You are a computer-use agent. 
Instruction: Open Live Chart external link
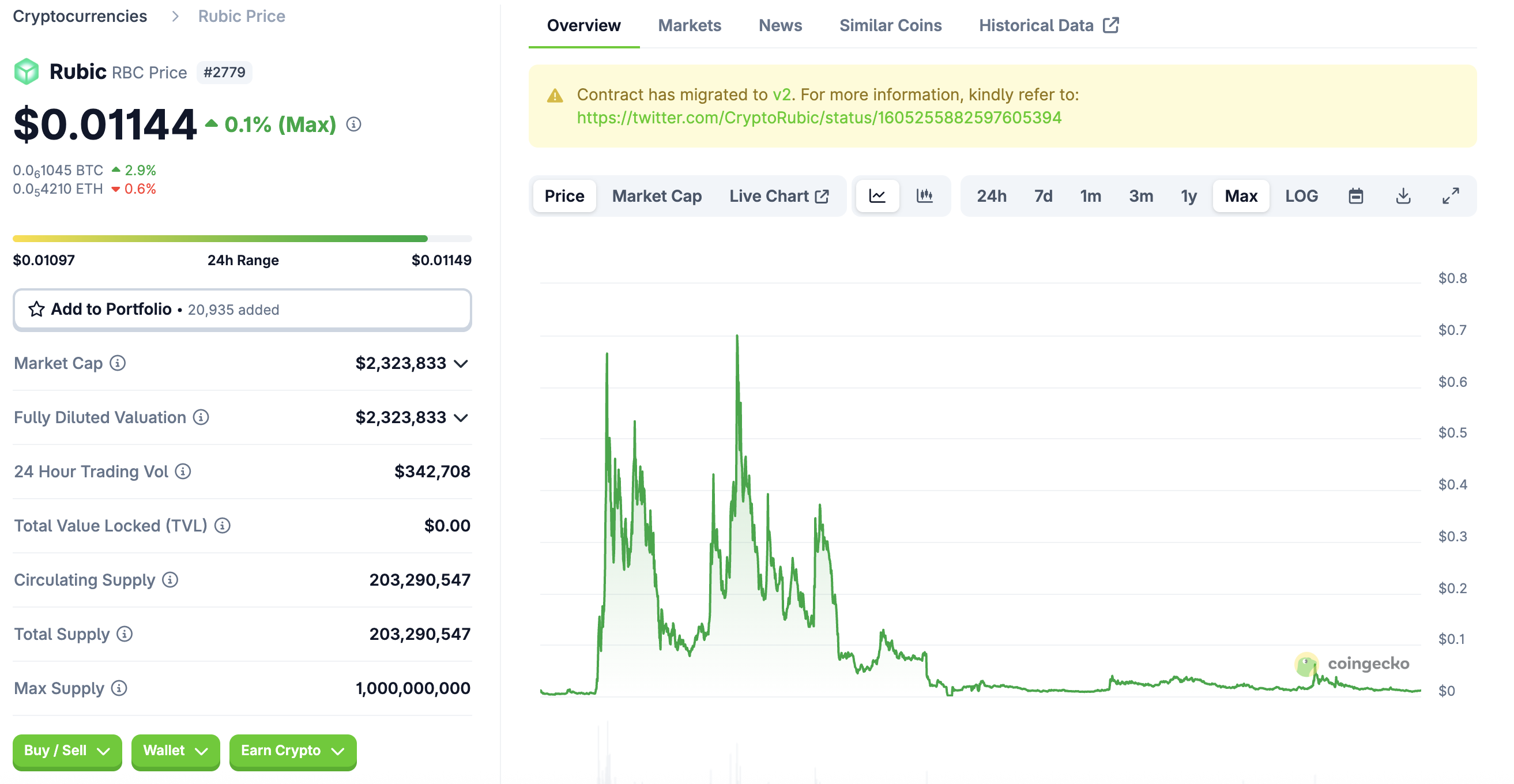[x=779, y=195]
